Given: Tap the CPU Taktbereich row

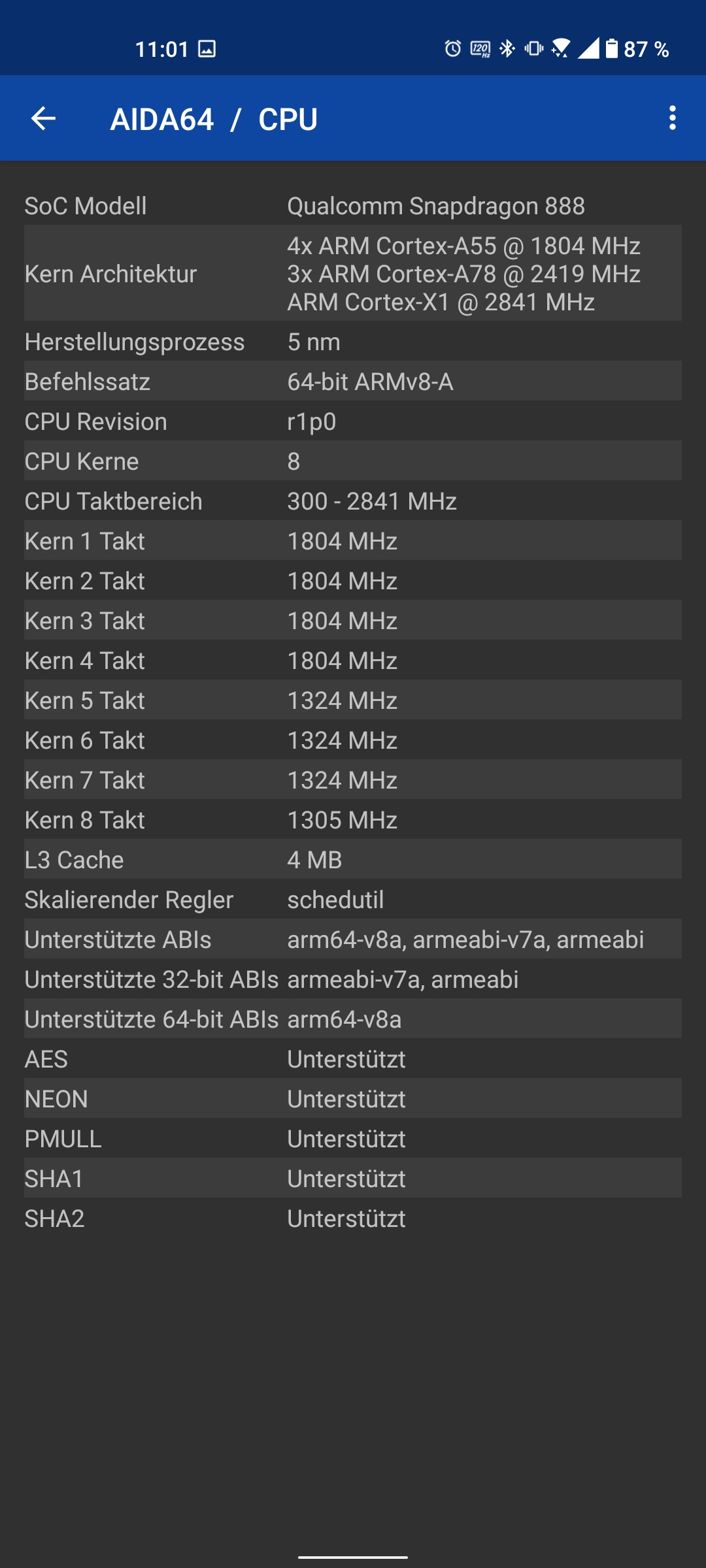Looking at the screenshot, I should coord(353,501).
